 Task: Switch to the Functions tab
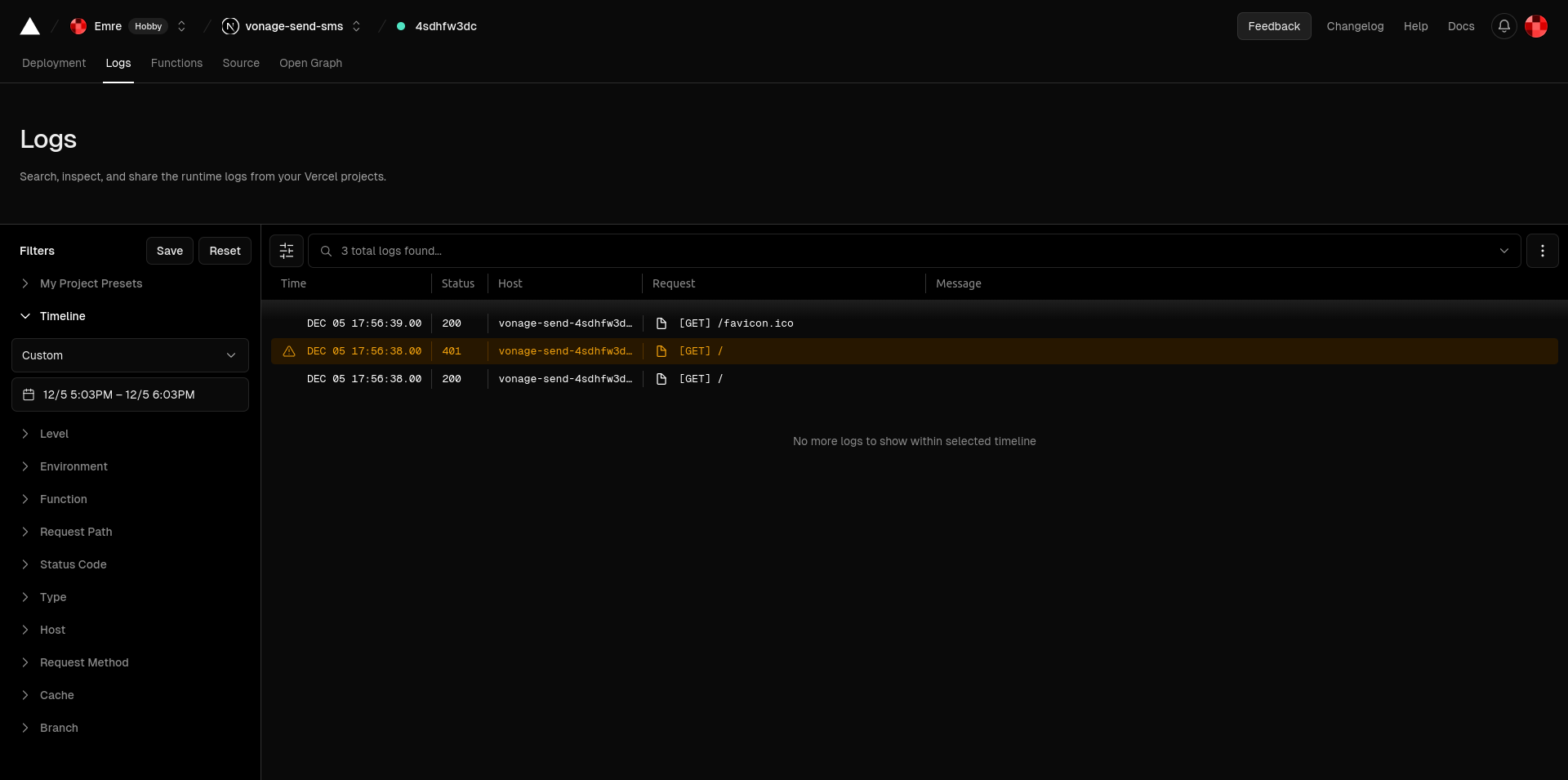tap(176, 63)
